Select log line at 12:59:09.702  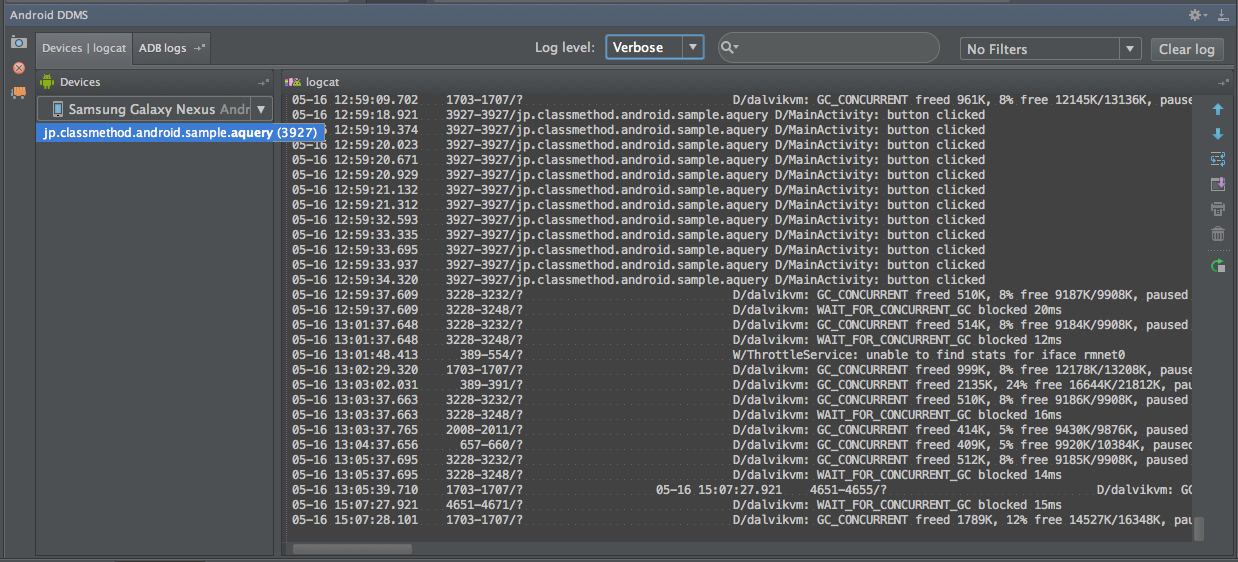click(x=742, y=100)
